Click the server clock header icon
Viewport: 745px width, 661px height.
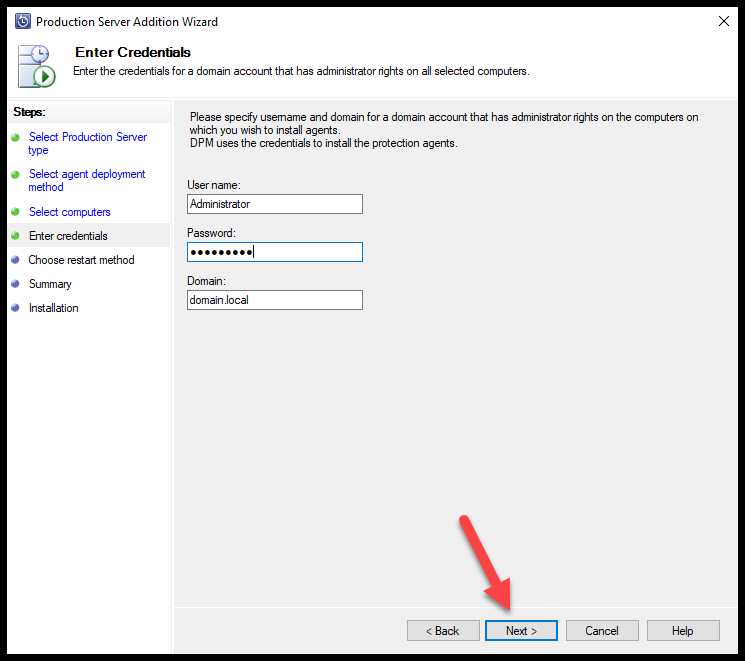pos(37,67)
